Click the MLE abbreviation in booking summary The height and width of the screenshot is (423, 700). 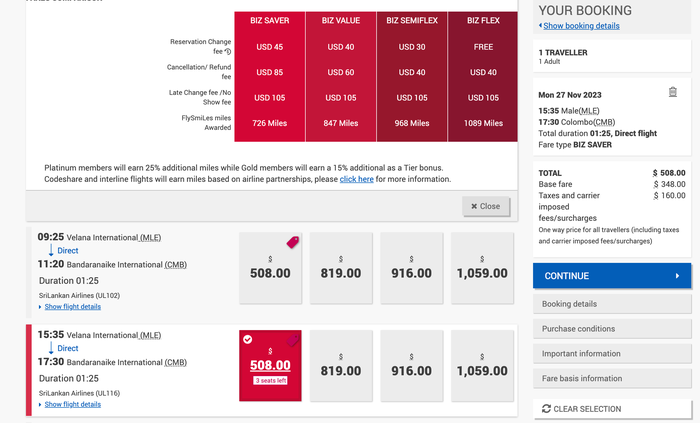[x=589, y=111]
